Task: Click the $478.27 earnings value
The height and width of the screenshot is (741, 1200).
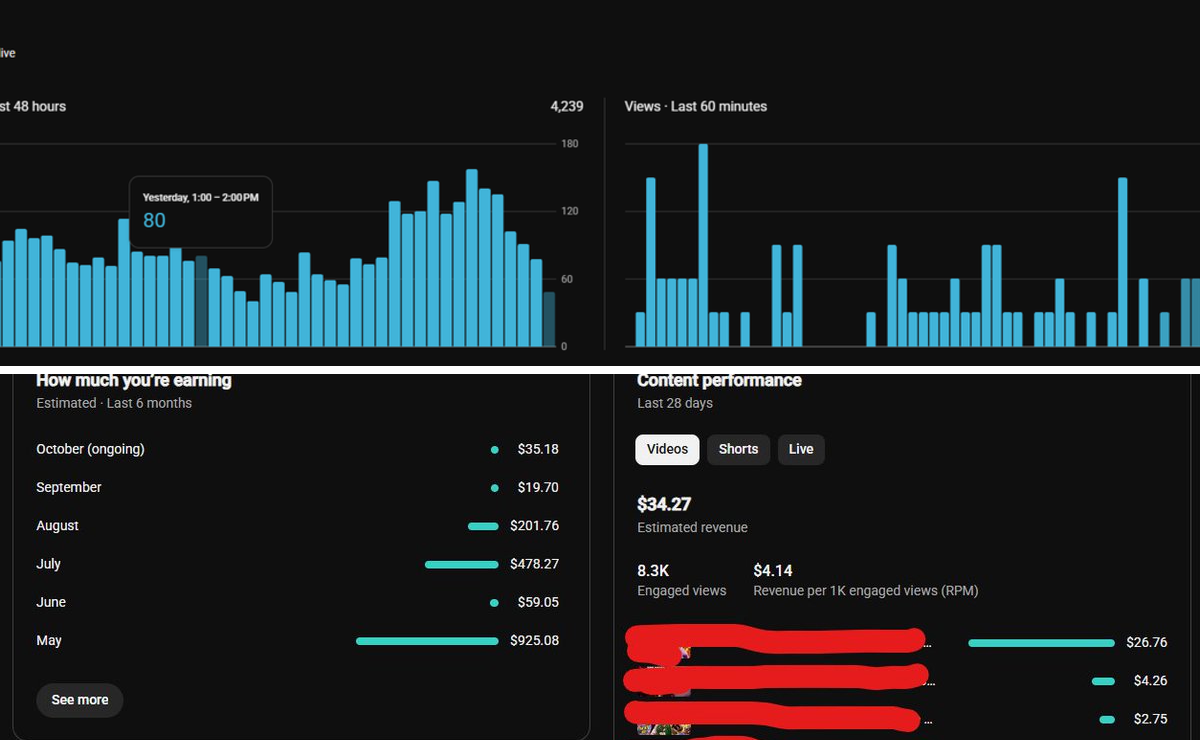Action: coord(534,564)
